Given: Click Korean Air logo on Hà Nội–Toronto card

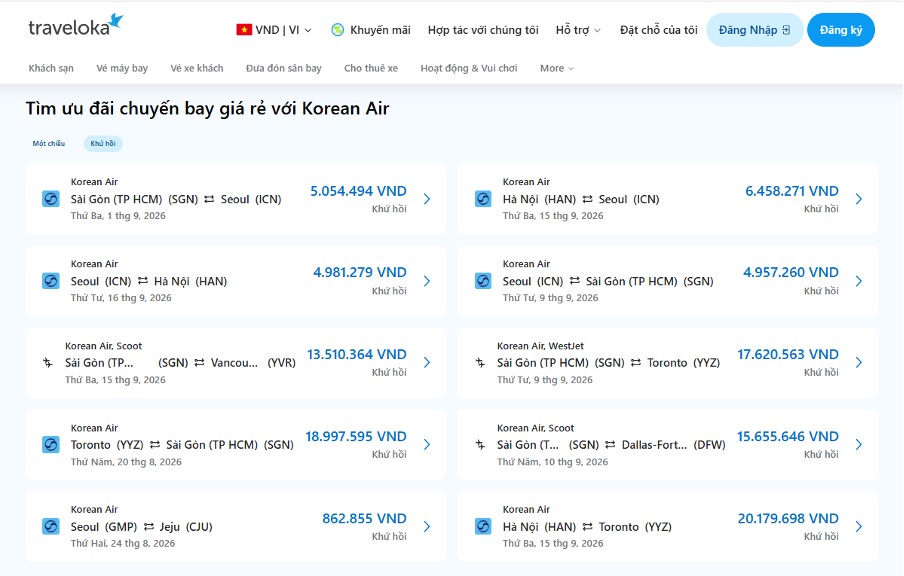Looking at the screenshot, I should [x=483, y=526].
